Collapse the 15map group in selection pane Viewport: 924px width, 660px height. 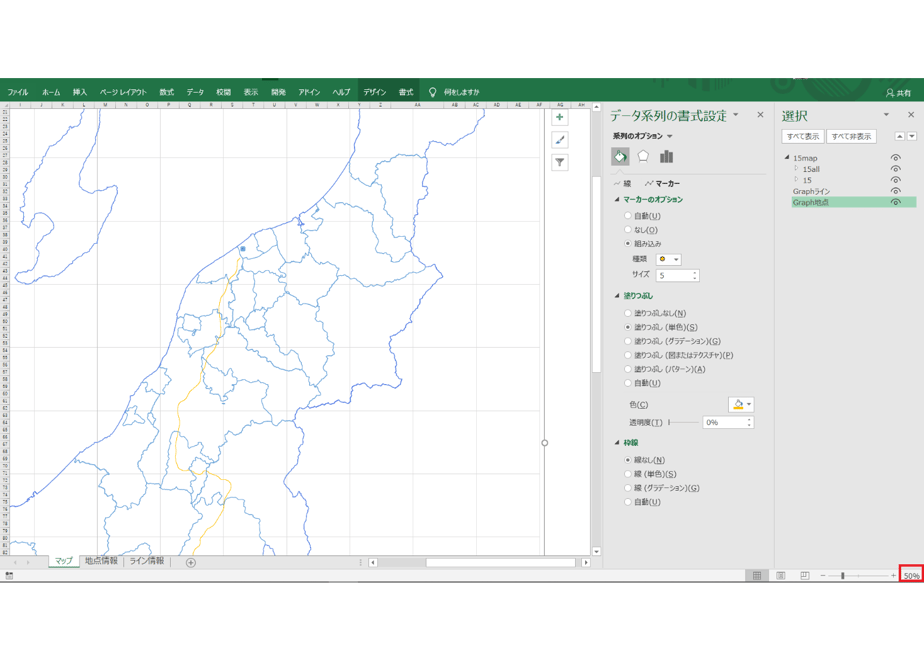(787, 158)
